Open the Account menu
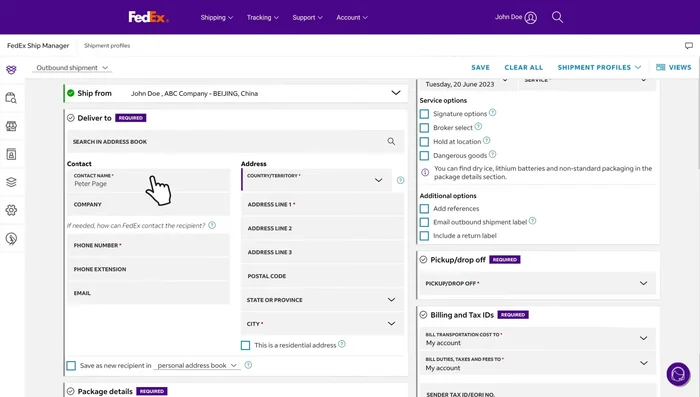 (352, 17)
